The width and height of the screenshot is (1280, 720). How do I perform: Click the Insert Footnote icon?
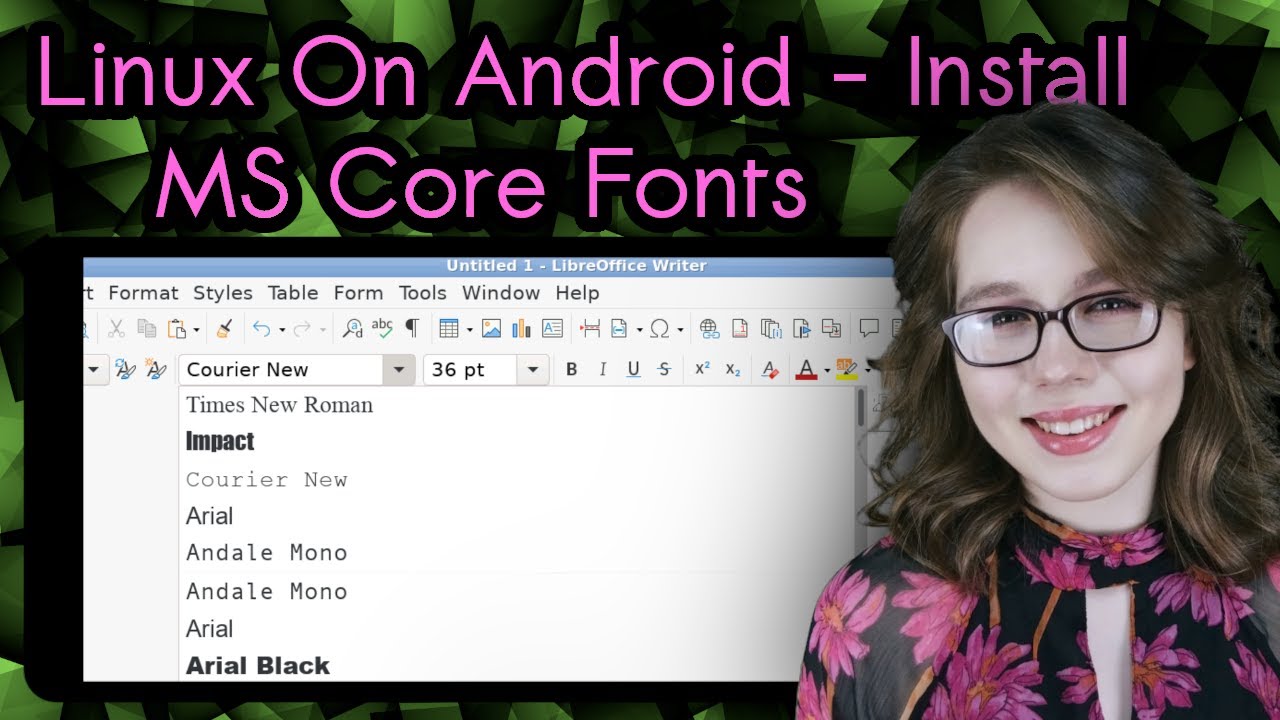pyautogui.click(x=740, y=328)
